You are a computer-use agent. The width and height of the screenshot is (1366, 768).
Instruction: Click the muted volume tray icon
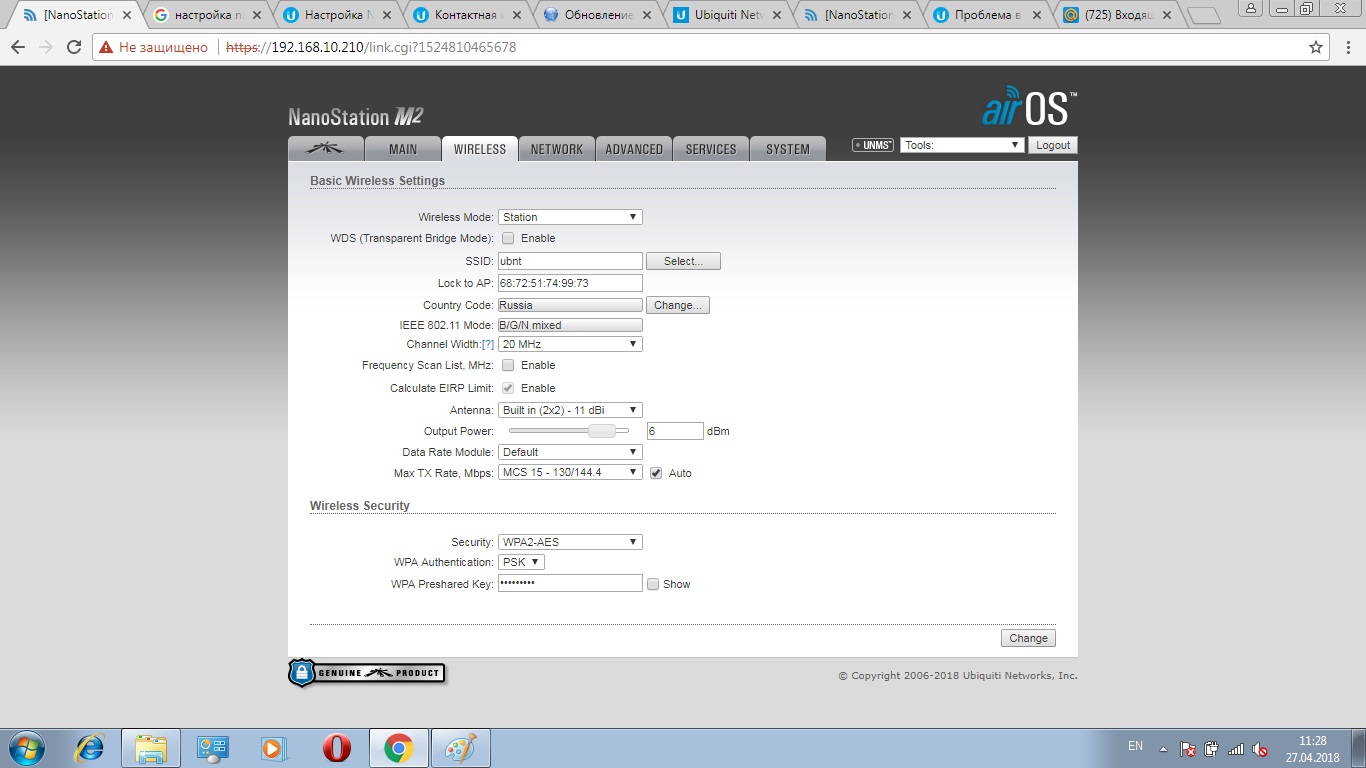point(1260,748)
